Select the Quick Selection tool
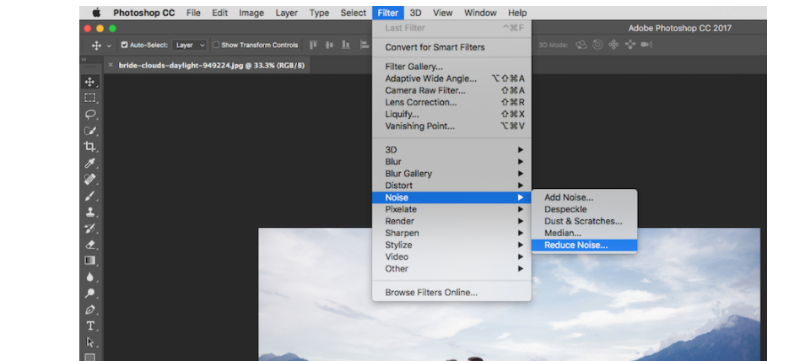This screenshot has height=361, width=800. tap(90, 131)
